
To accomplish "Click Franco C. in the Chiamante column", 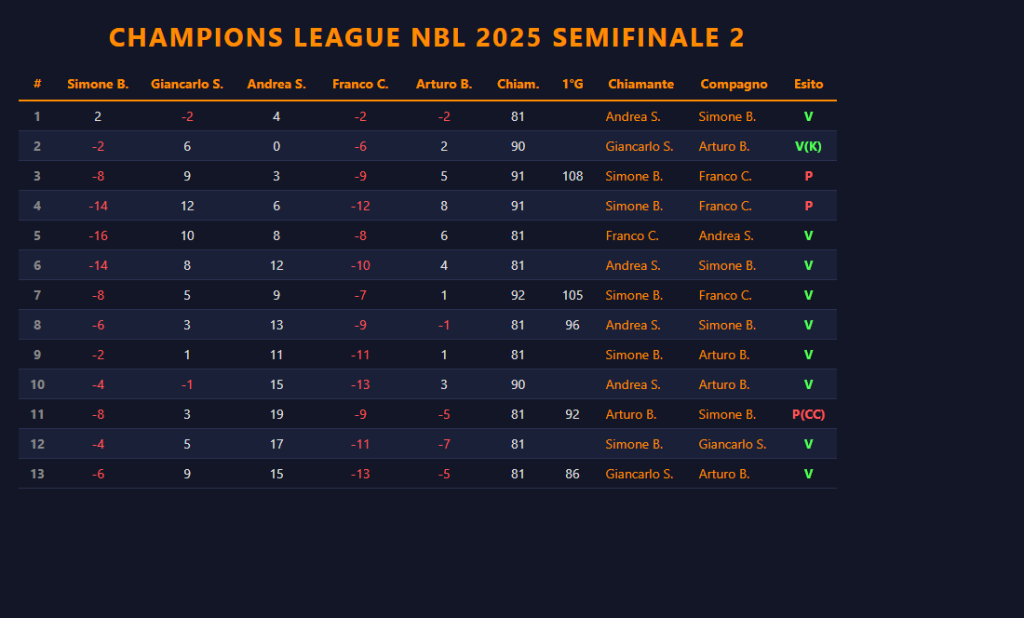I will (632, 236).
